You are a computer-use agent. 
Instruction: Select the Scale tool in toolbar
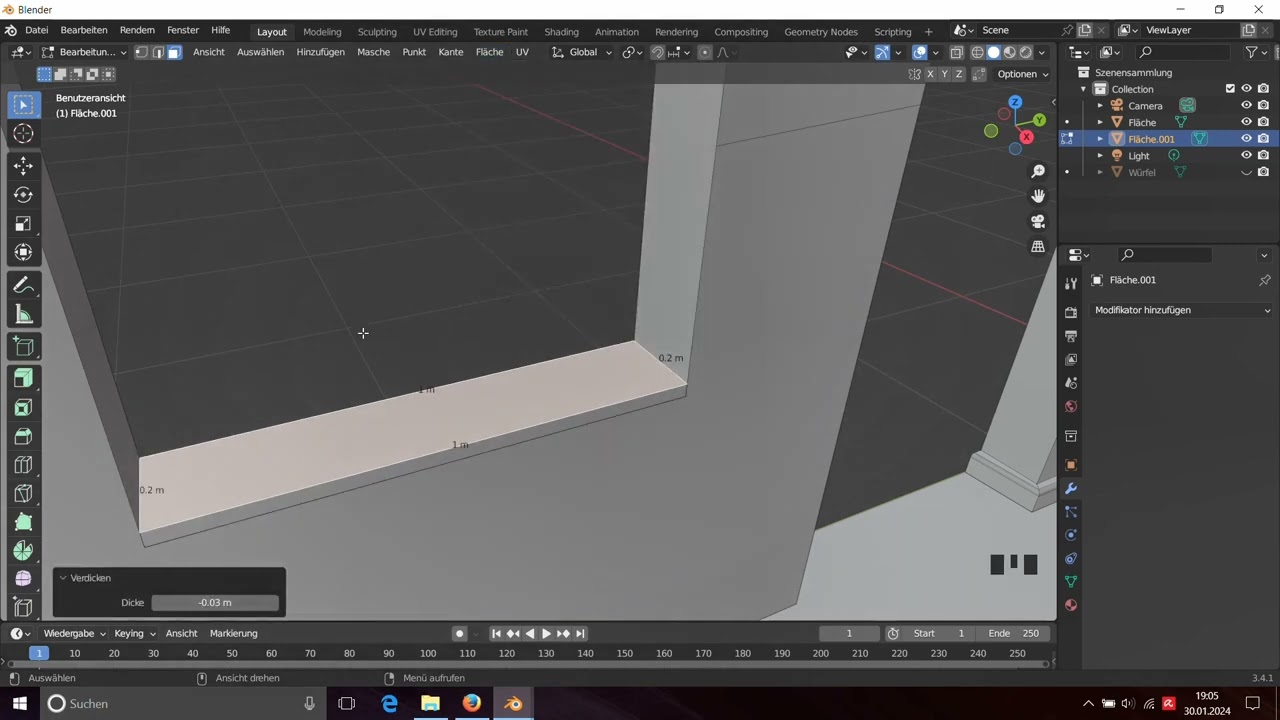[x=23, y=224]
